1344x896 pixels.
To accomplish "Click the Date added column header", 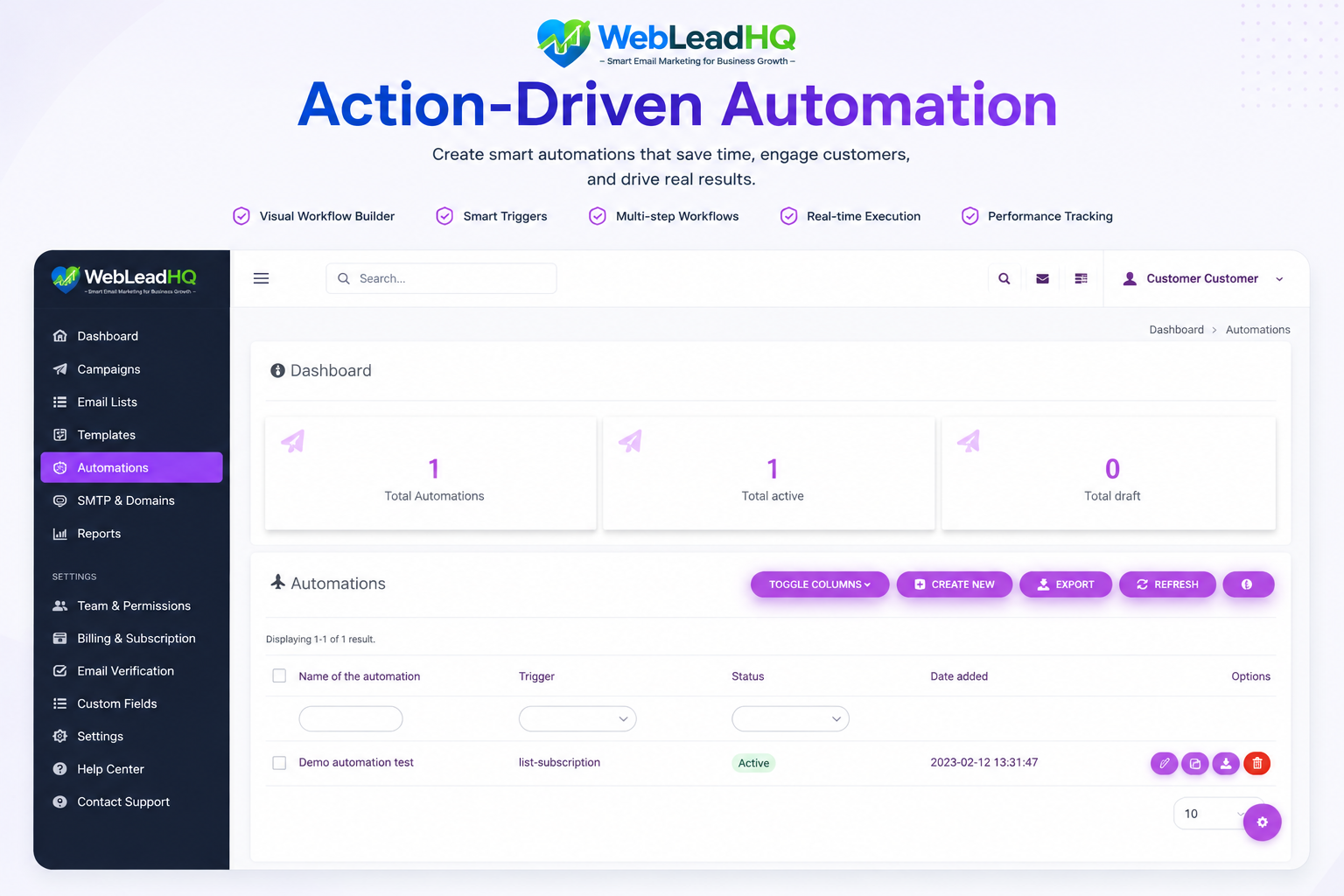I will coord(959,676).
